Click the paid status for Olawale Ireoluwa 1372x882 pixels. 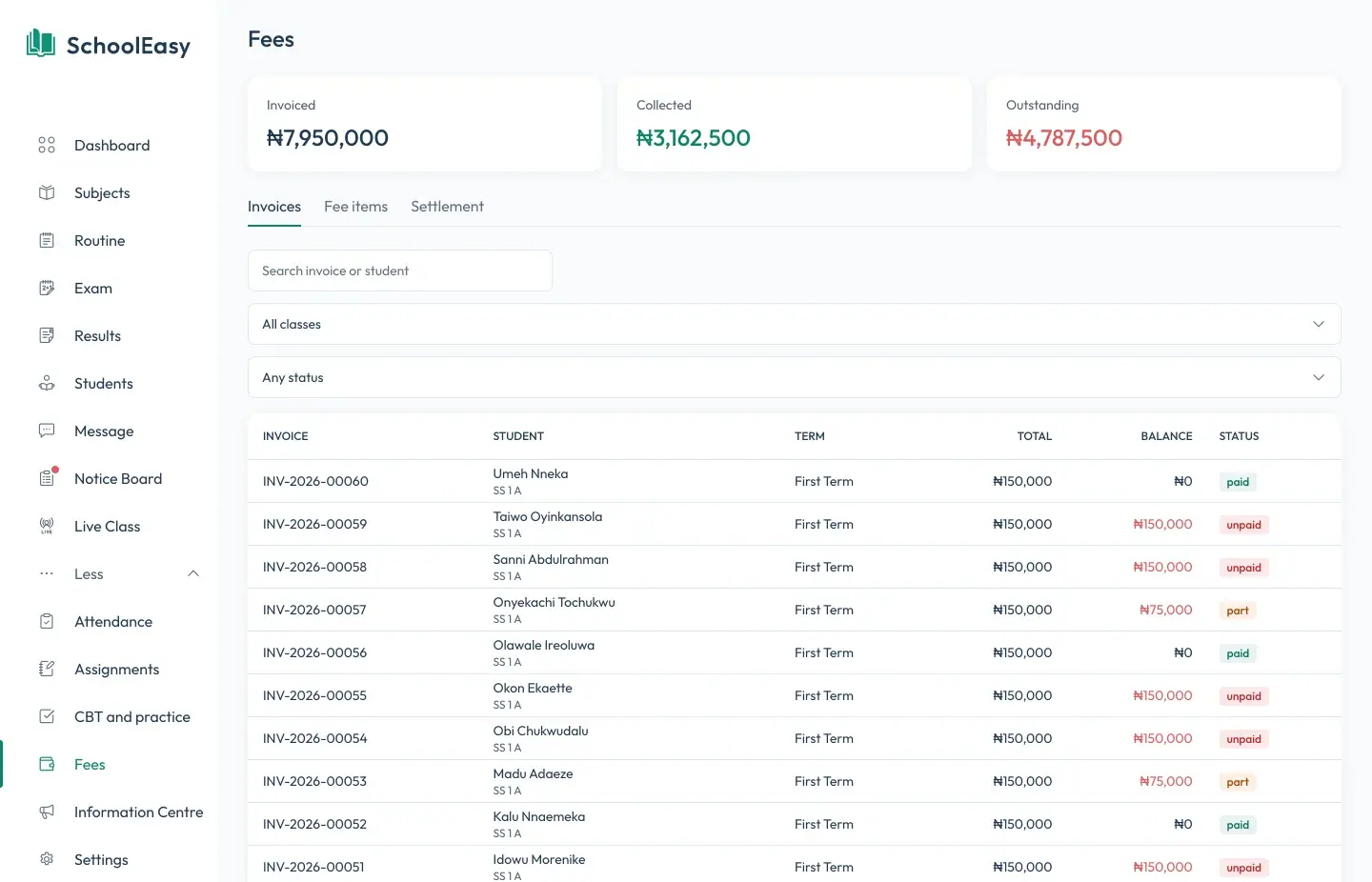click(1238, 653)
